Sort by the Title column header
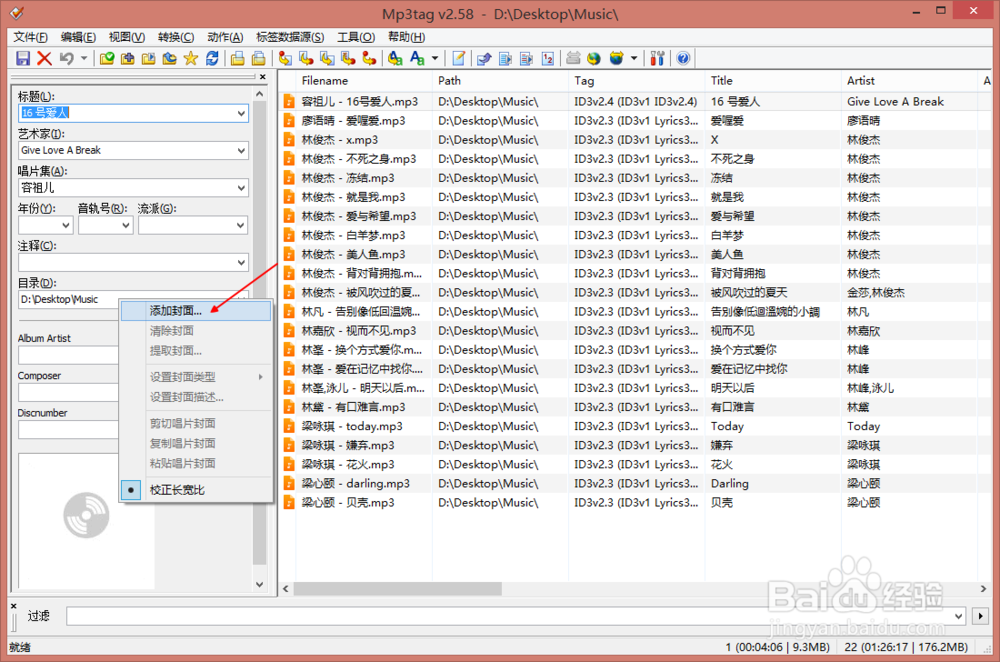Viewport: 1000px width, 662px height. coord(773,81)
